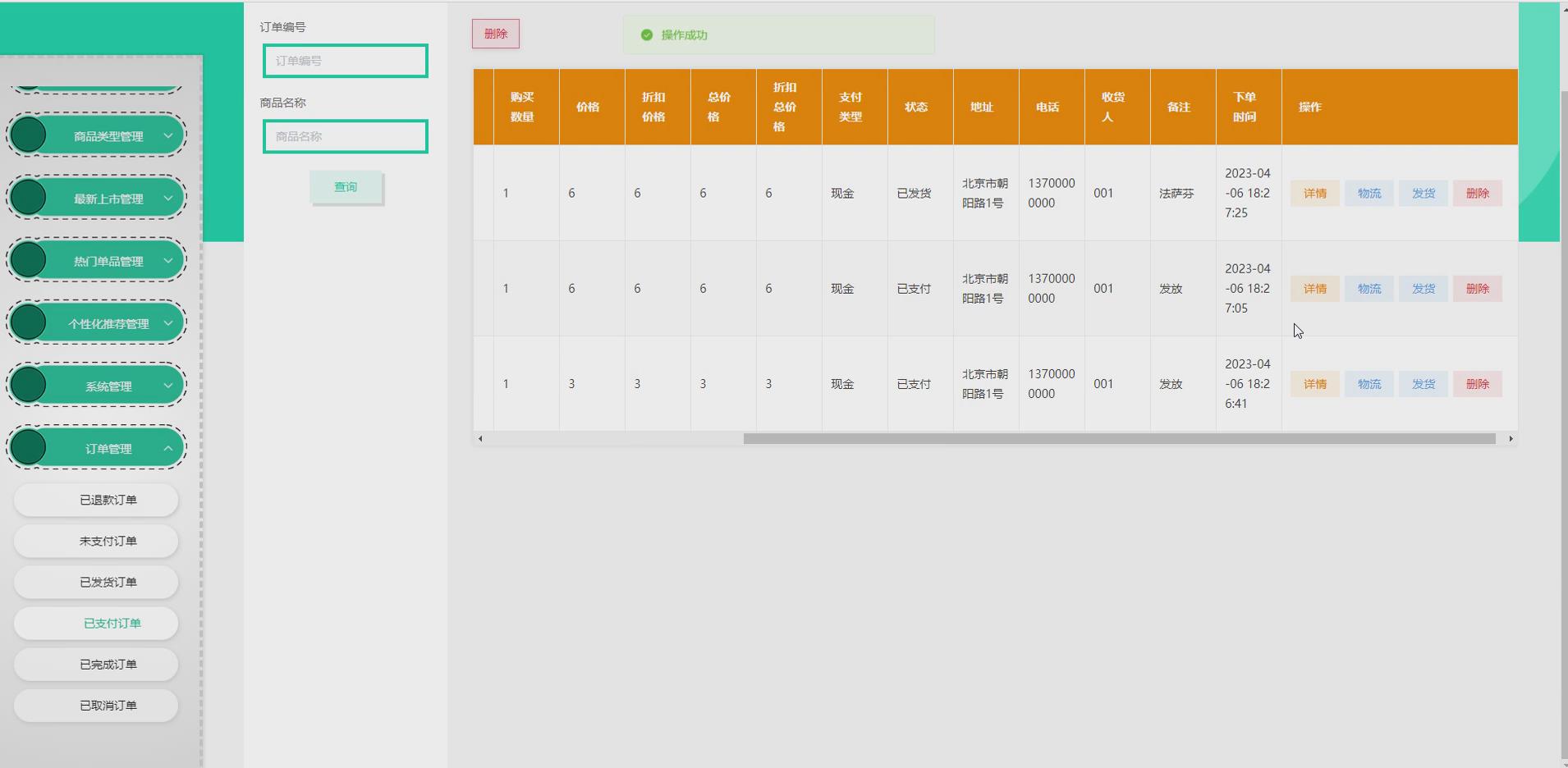
Task: Open 已取消订单 submenu item
Action: click(96, 705)
